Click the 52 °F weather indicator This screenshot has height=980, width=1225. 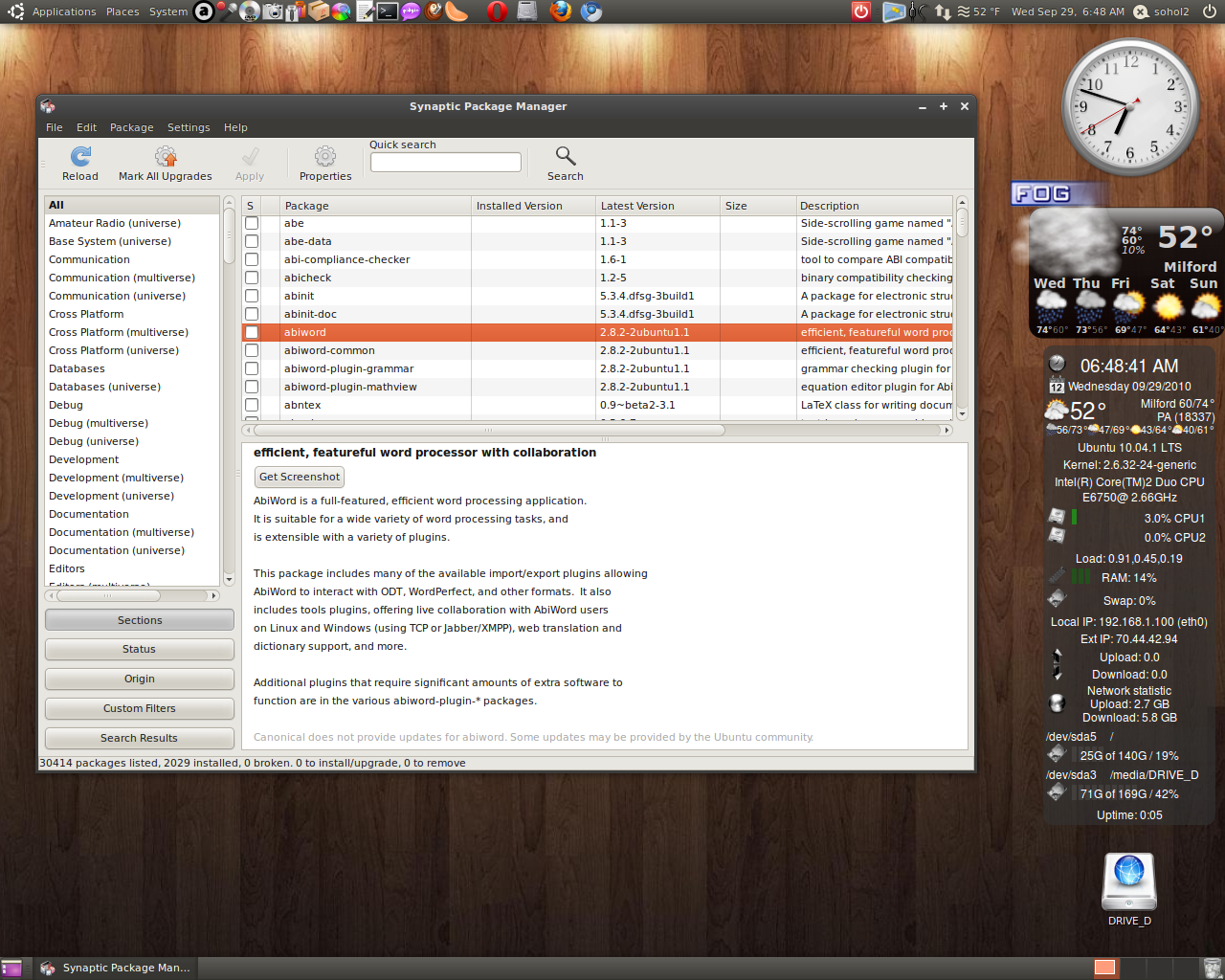[x=978, y=11]
